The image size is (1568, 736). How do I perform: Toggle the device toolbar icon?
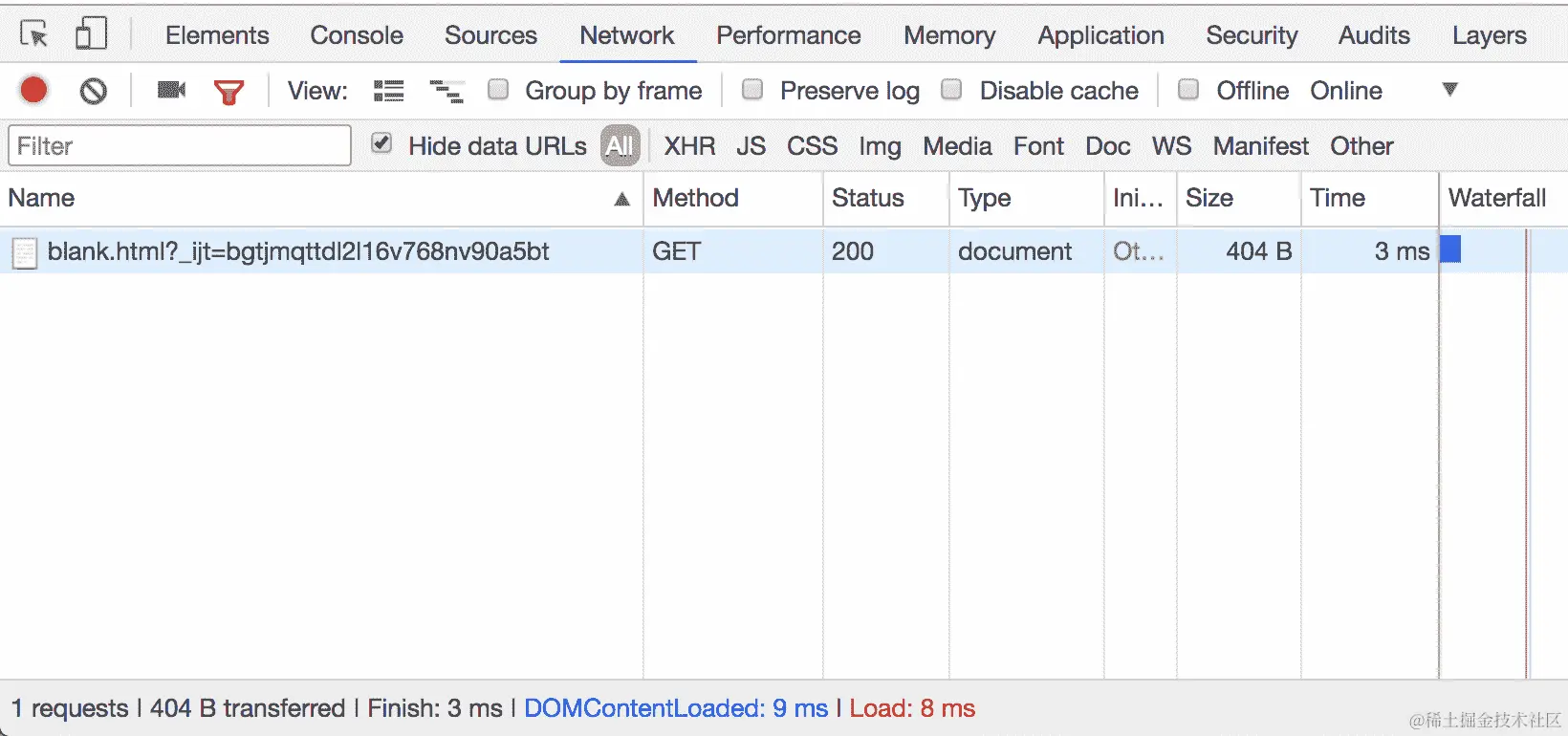pyautogui.click(x=91, y=35)
